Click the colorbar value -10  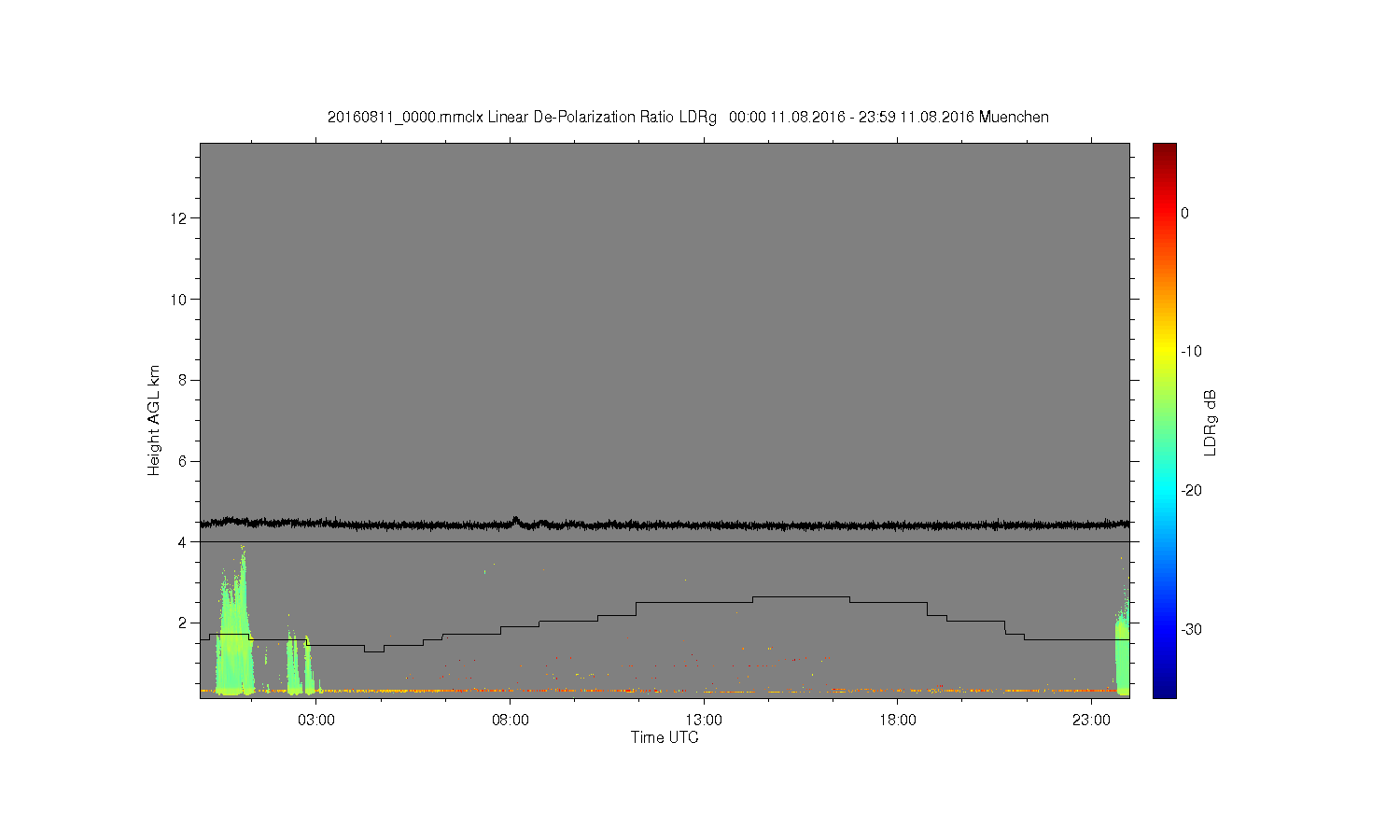coord(1191,352)
